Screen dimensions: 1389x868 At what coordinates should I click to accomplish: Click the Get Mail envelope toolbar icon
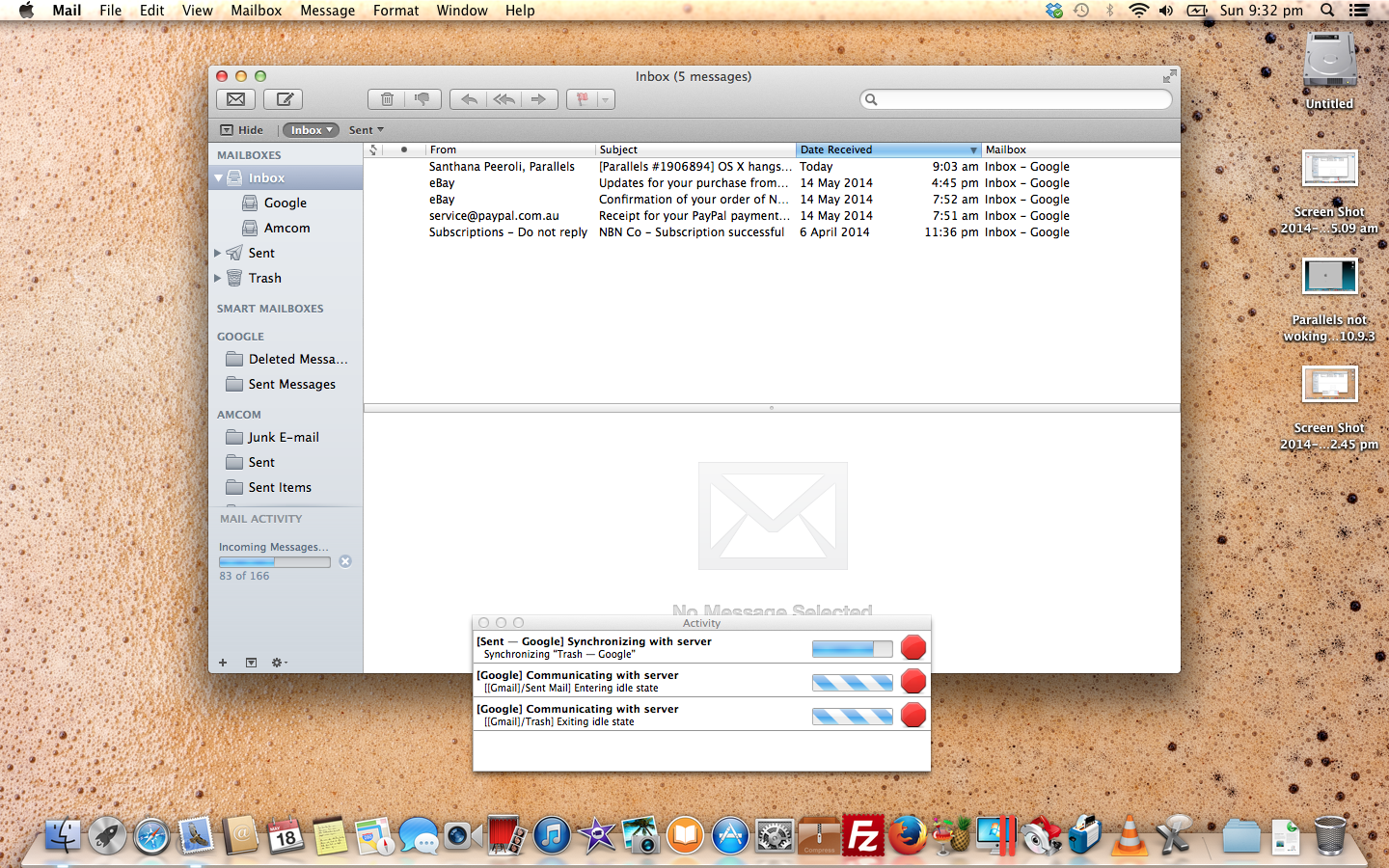tap(235, 99)
